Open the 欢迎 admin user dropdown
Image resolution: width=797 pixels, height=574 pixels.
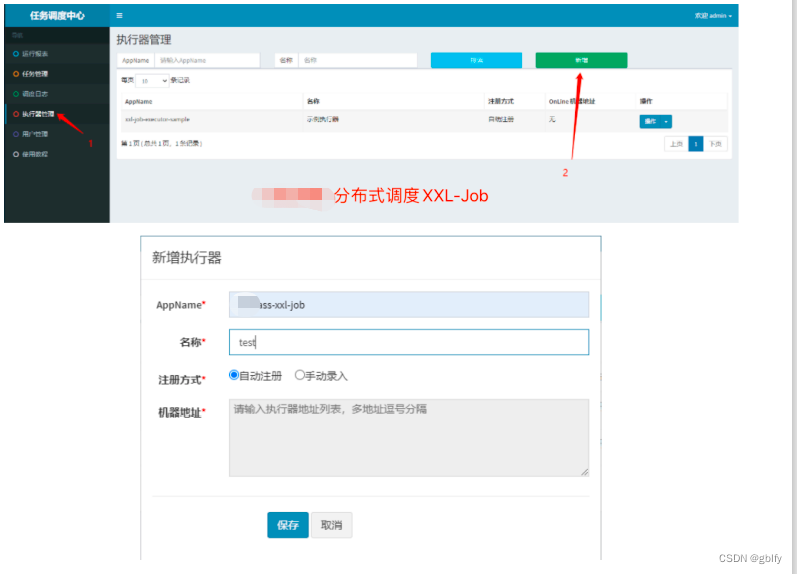click(x=713, y=16)
